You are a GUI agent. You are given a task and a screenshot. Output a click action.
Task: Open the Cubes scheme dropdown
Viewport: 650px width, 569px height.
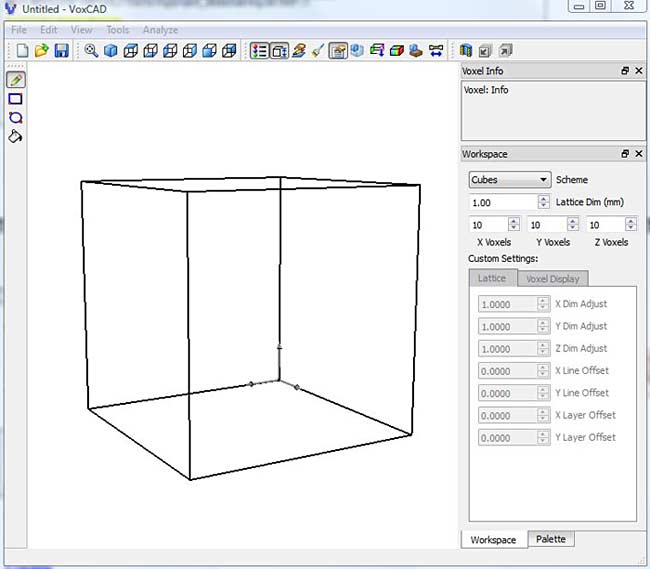pyautogui.click(x=509, y=180)
